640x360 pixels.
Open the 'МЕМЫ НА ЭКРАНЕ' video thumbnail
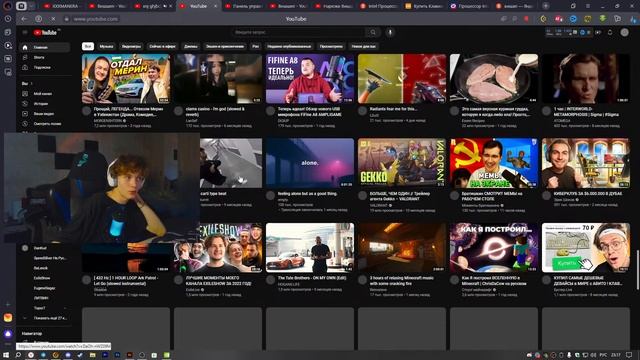pos(494,163)
